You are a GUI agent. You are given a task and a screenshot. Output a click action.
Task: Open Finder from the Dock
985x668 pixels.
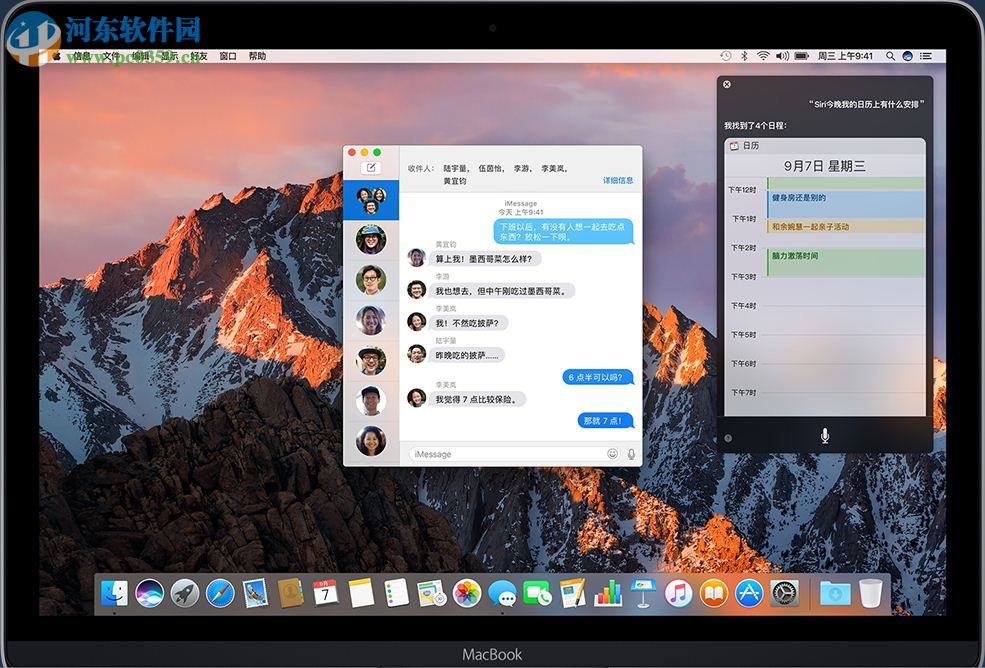pos(114,593)
